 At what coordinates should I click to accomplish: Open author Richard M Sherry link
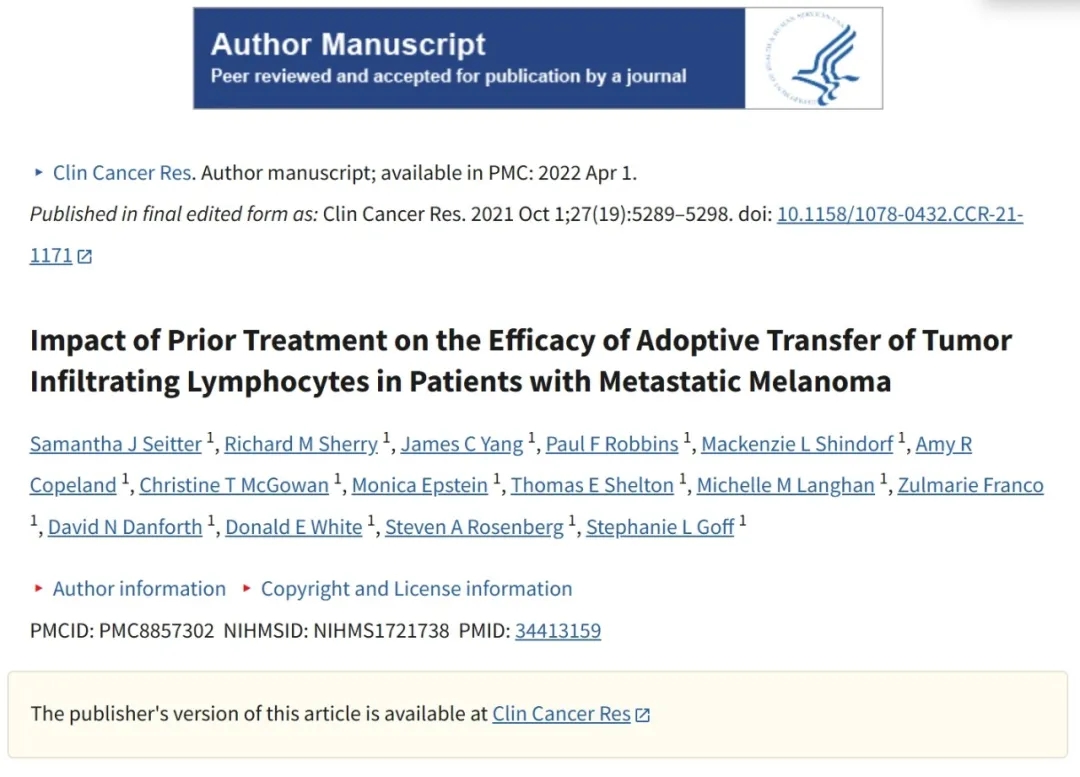click(x=301, y=444)
